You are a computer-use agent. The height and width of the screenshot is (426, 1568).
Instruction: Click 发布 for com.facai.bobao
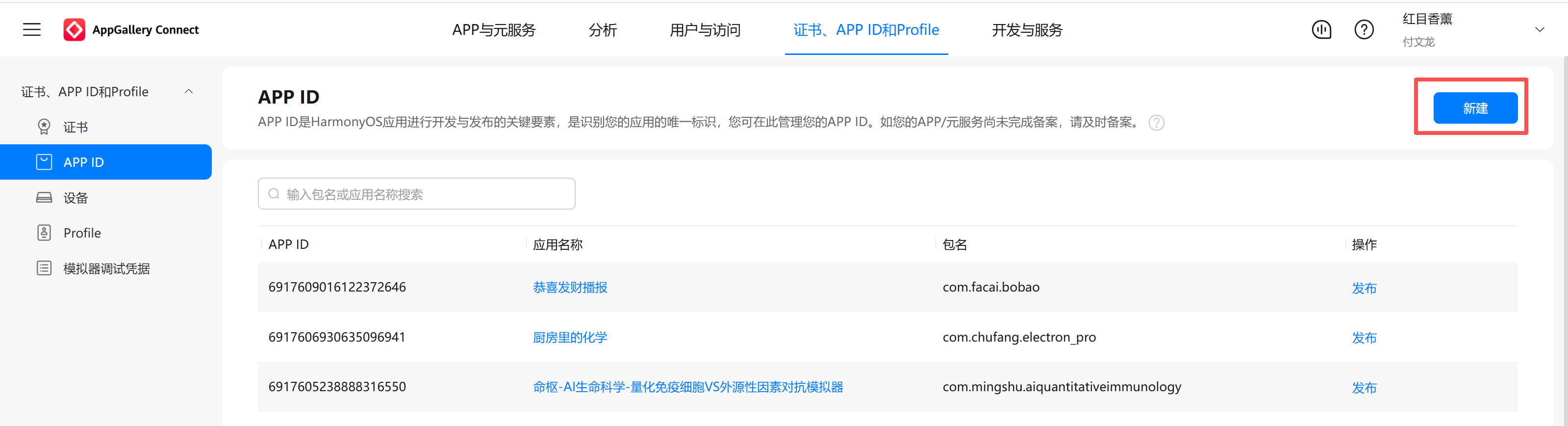[x=1364, y=288]
